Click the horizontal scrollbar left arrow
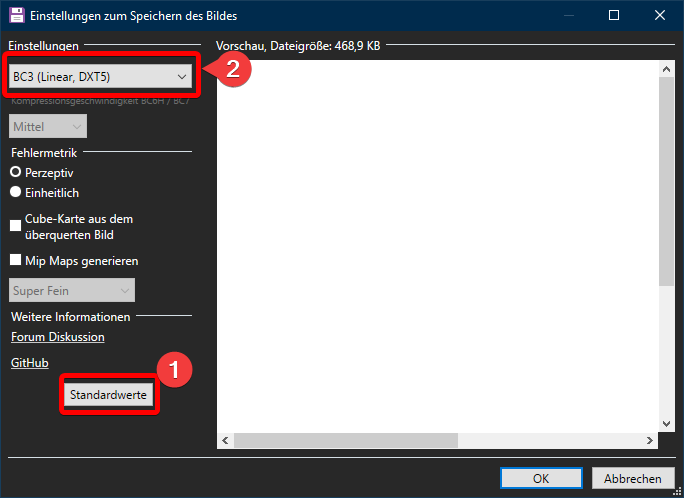Screen dimensions: 684x498 click(x=226, y=440)
